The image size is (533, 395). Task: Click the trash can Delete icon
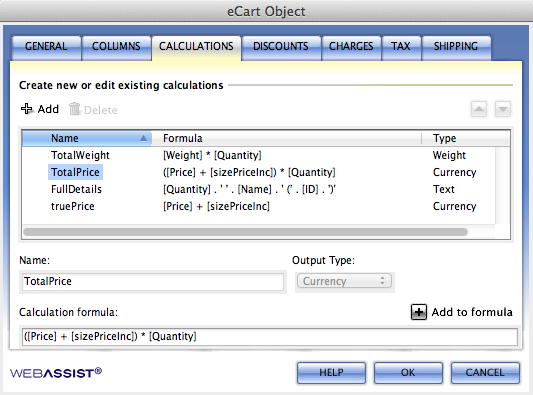[x=74, y=109]
